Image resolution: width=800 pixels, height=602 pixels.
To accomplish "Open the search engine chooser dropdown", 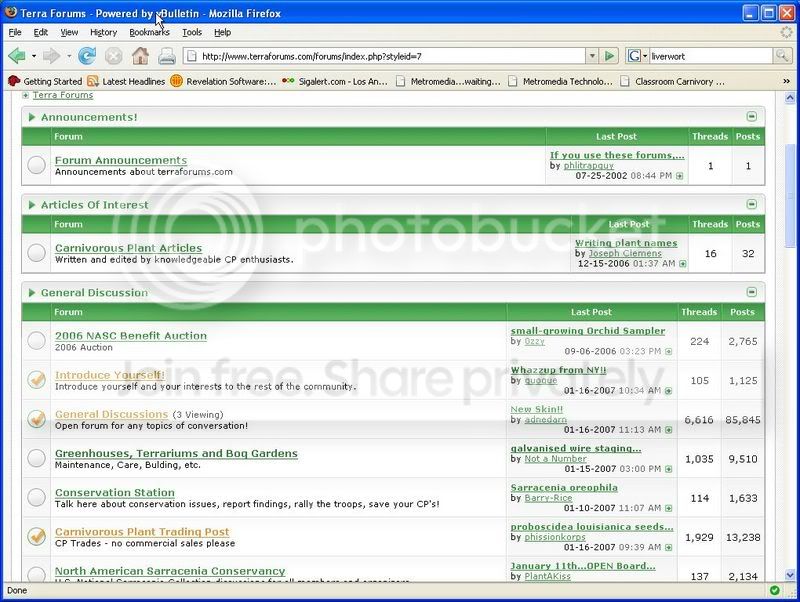I will coord(645,56).
